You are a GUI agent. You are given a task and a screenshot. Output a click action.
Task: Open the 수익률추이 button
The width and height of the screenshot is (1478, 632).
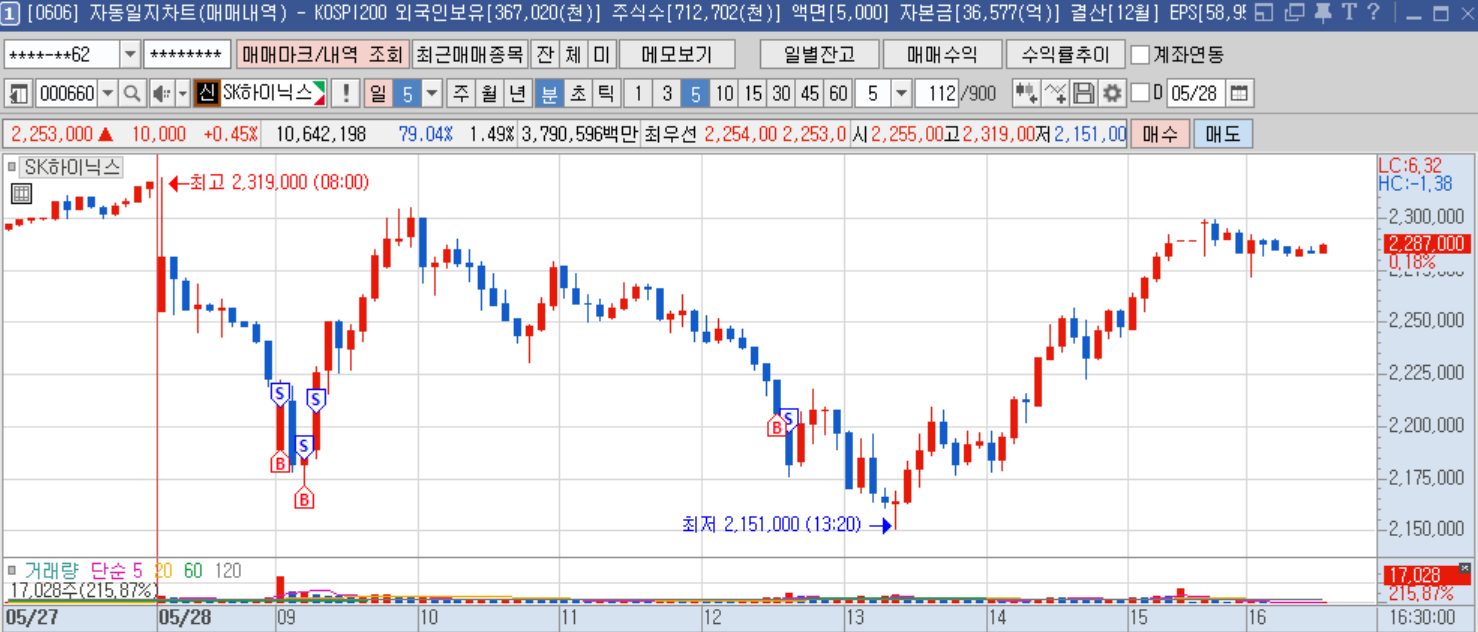click(x=1065, y=54)
